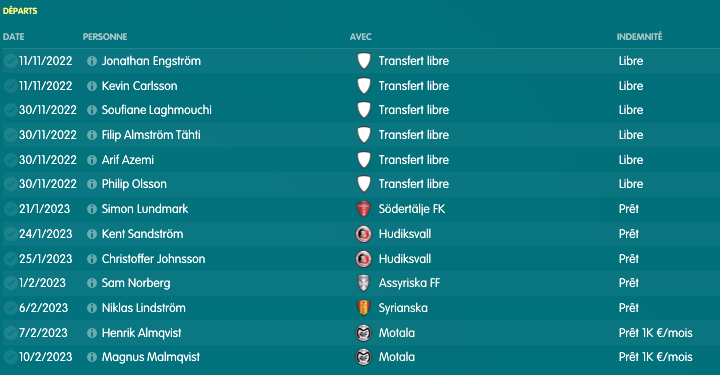Click the info icon beside Jonathan Engström

[92, 61]
